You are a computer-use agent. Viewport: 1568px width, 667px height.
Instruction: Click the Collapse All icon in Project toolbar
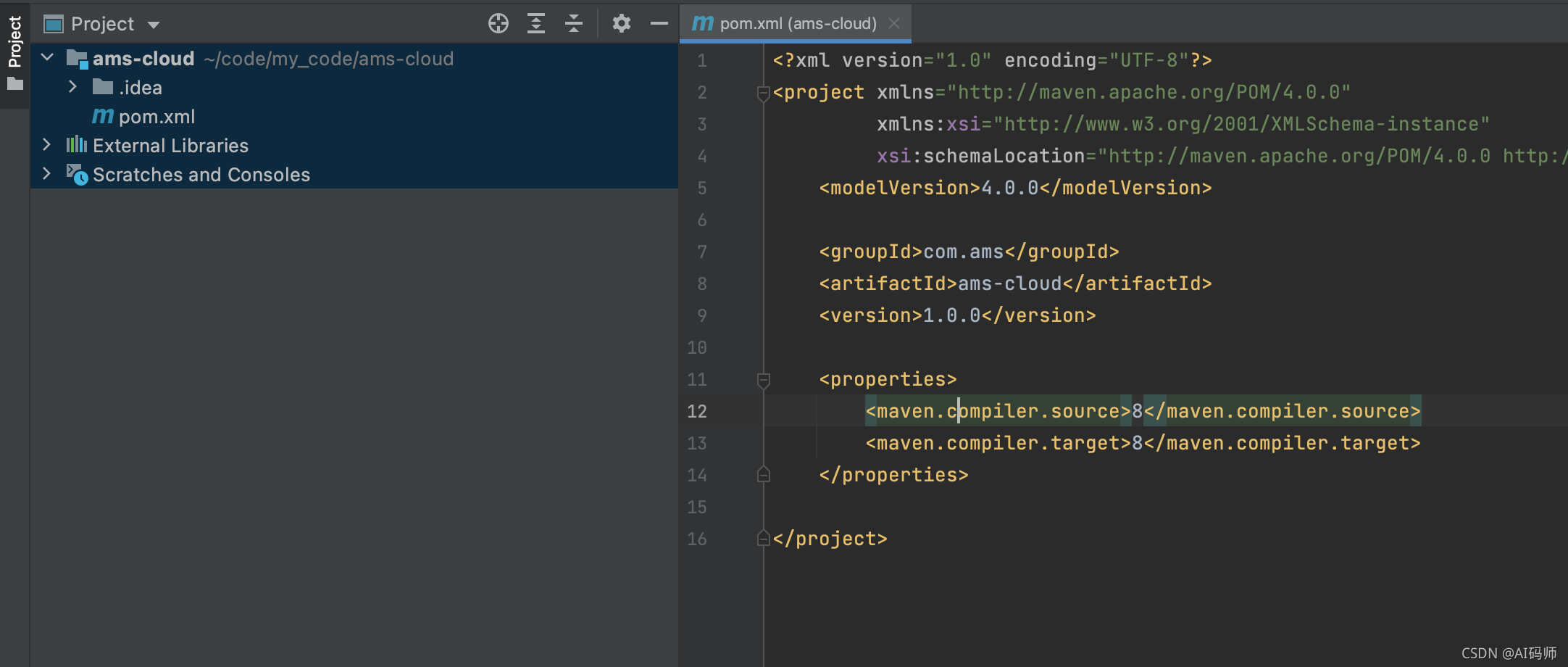tap(574, 24)
